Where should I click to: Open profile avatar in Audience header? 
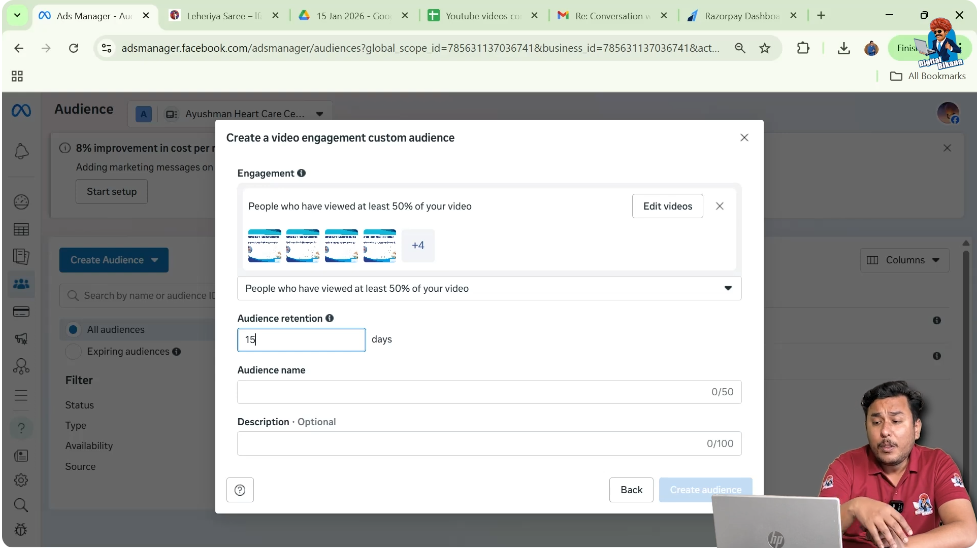pyautogui.click(x=948, y=113)
